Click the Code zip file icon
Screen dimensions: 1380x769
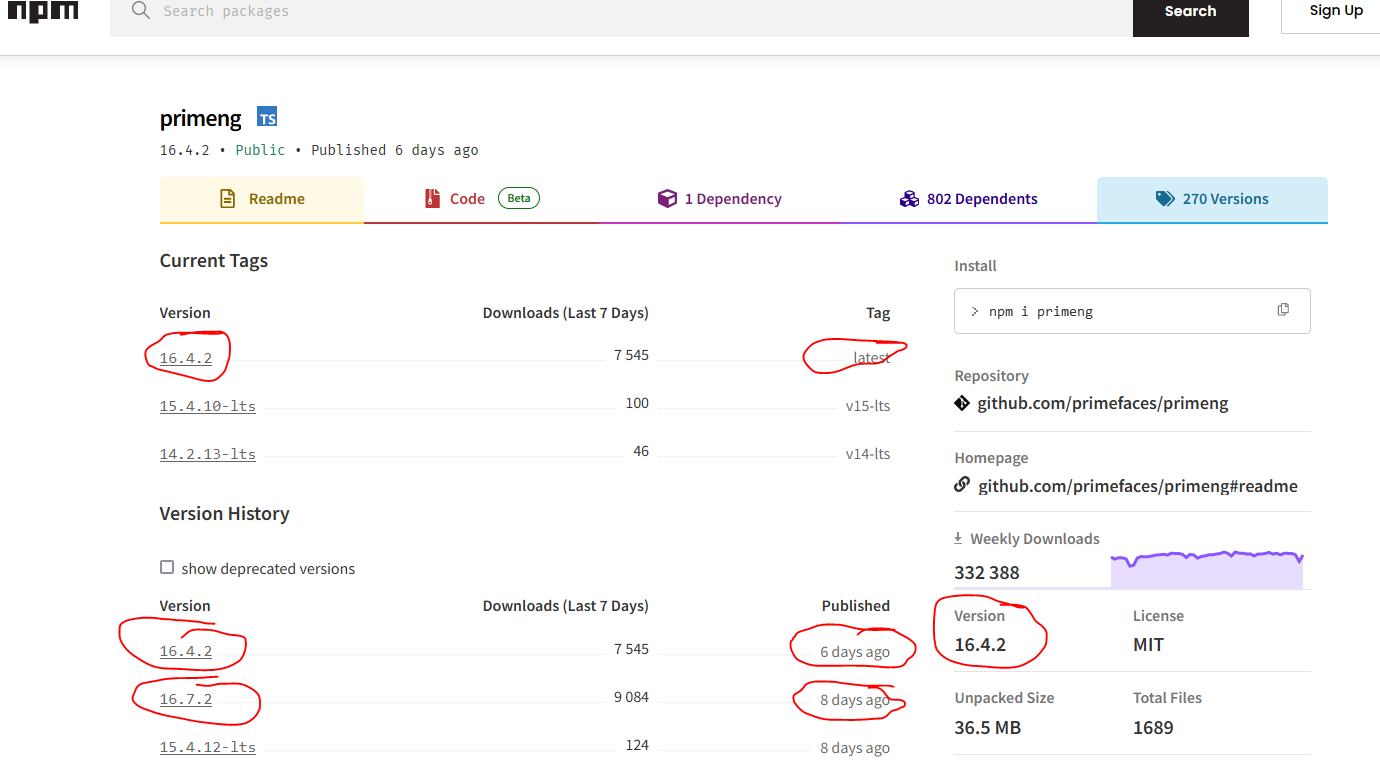[x=432, y=199]
